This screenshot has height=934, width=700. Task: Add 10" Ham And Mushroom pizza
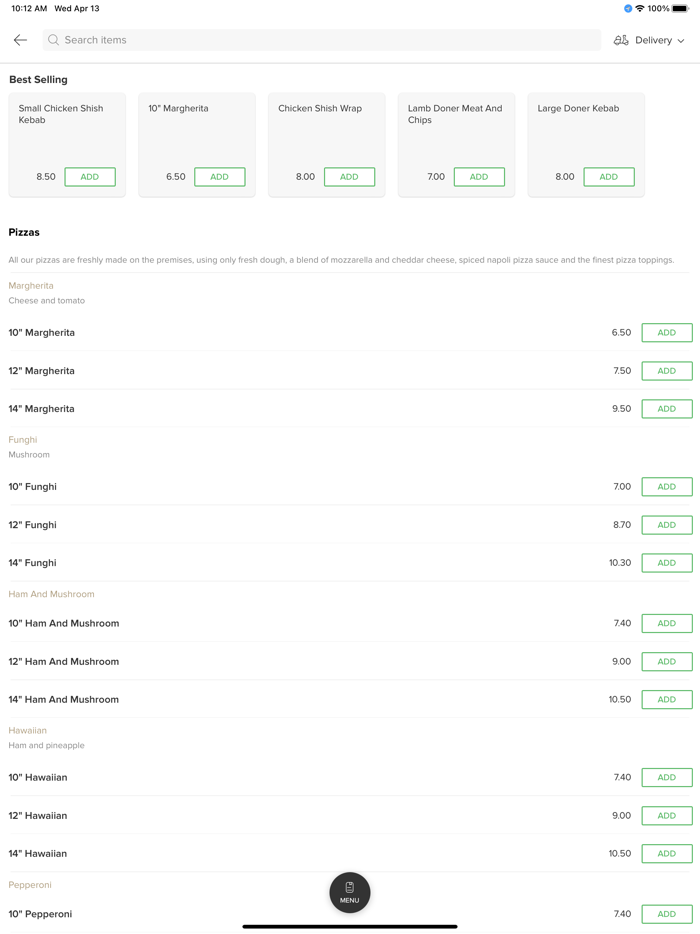666,623
